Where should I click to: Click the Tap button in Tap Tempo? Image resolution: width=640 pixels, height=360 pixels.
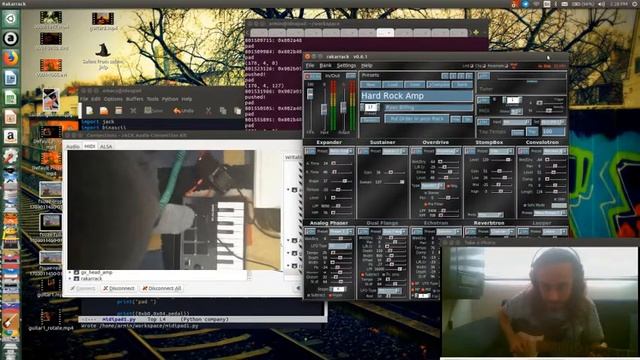coord(532,132)
